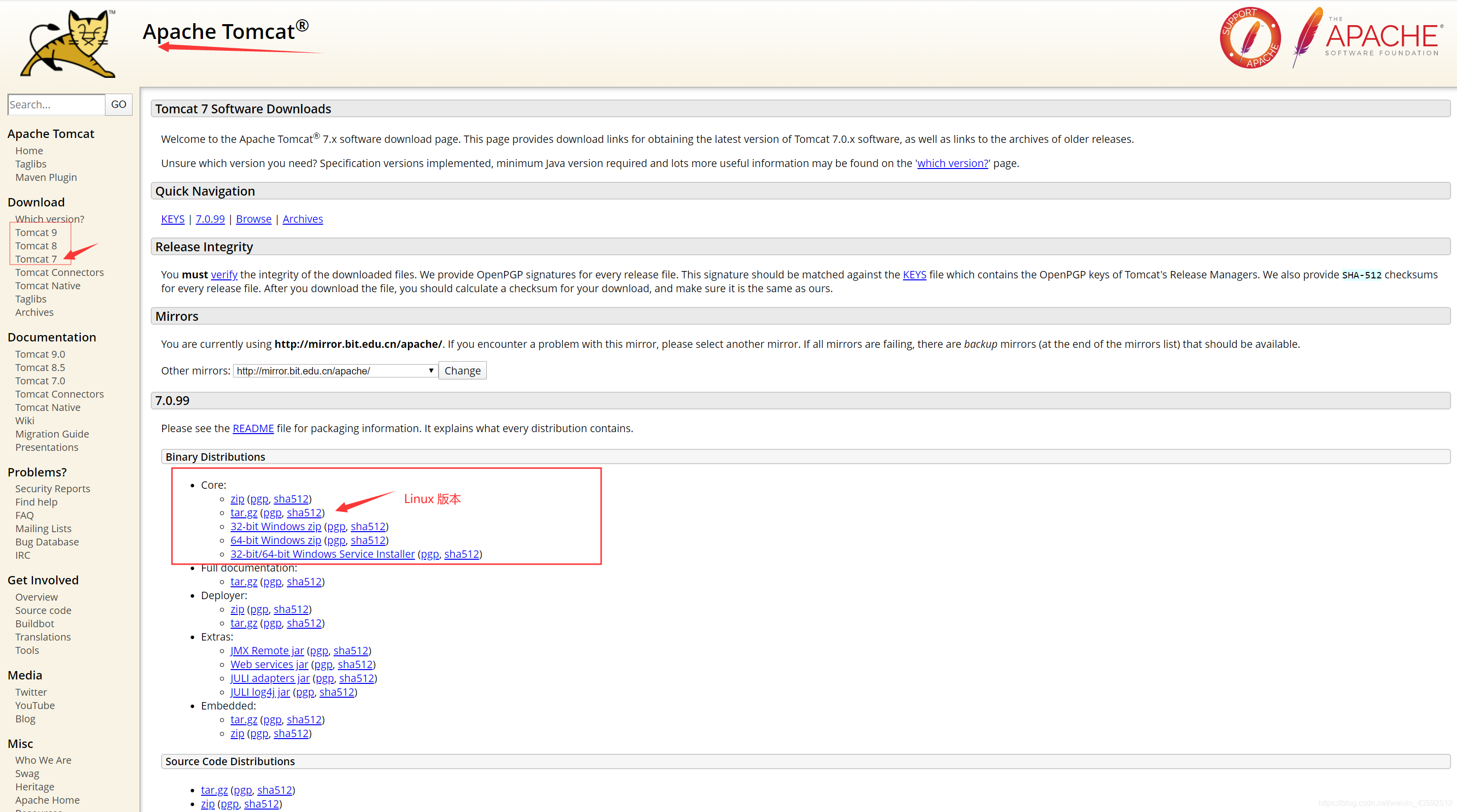The width and height of the screenshot is (1457, 812).
Task: Jump to 7.0.99 in Quick Navigation
Action: click(210, 219)
